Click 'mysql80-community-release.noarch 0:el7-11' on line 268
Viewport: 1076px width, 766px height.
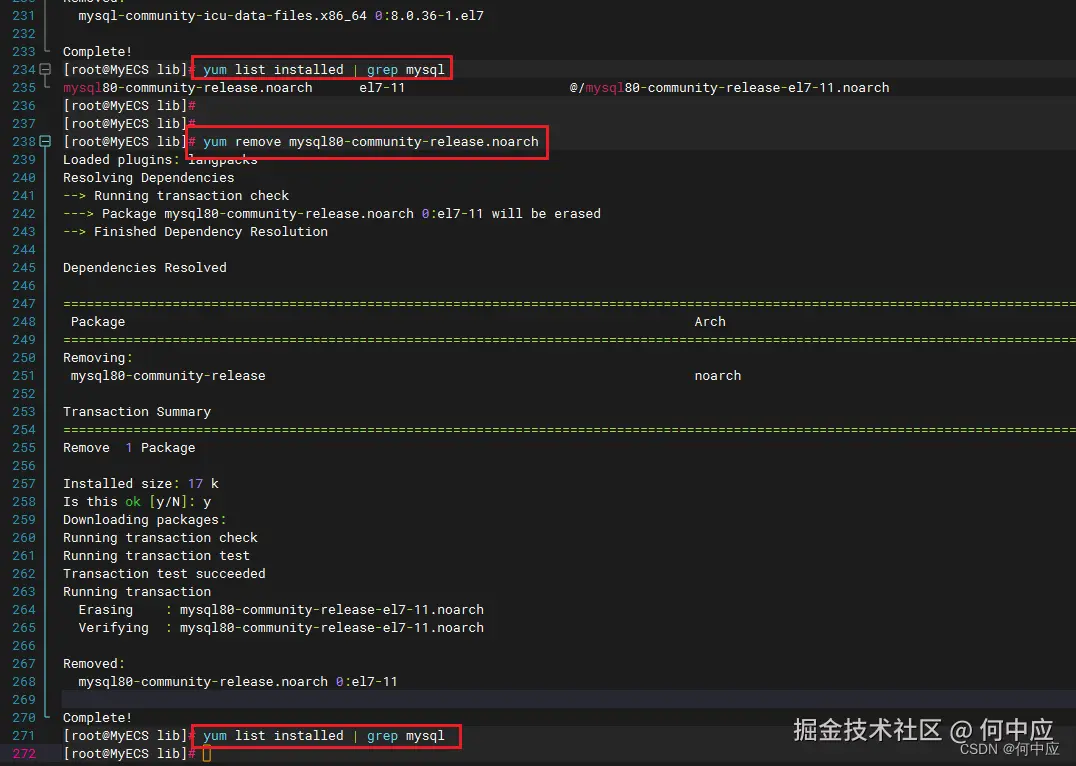(x=237, y=682)
